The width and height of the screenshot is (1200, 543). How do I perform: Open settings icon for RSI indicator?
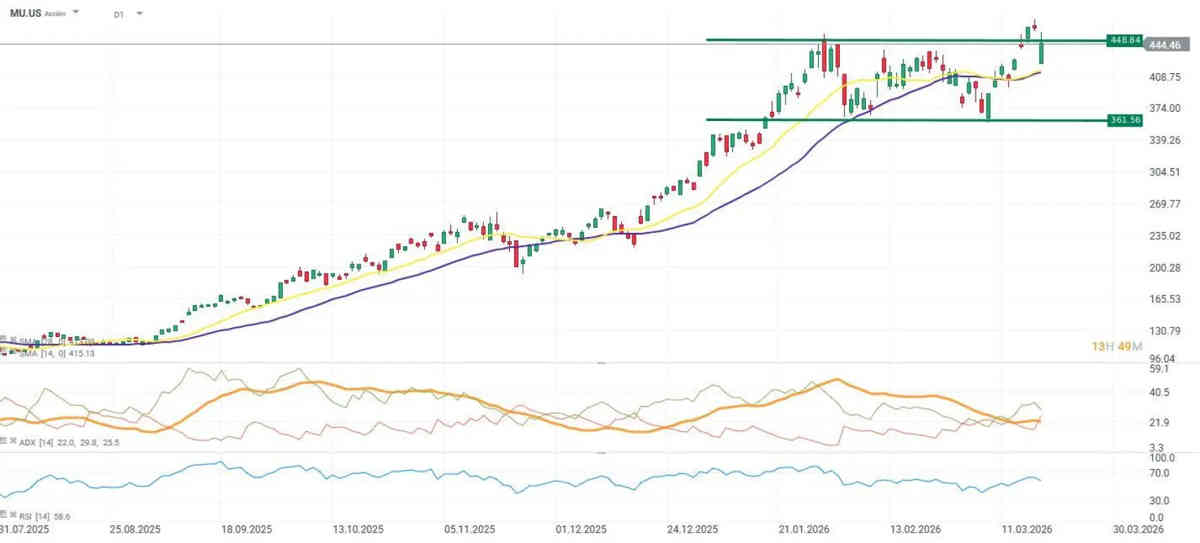coord(4,517)
